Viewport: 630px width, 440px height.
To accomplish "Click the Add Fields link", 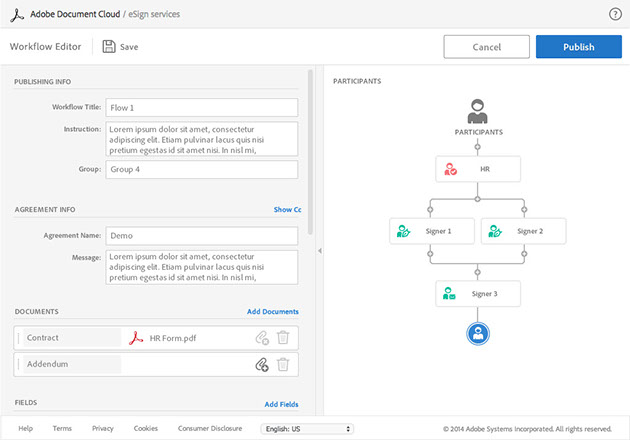I will (280, 404).
